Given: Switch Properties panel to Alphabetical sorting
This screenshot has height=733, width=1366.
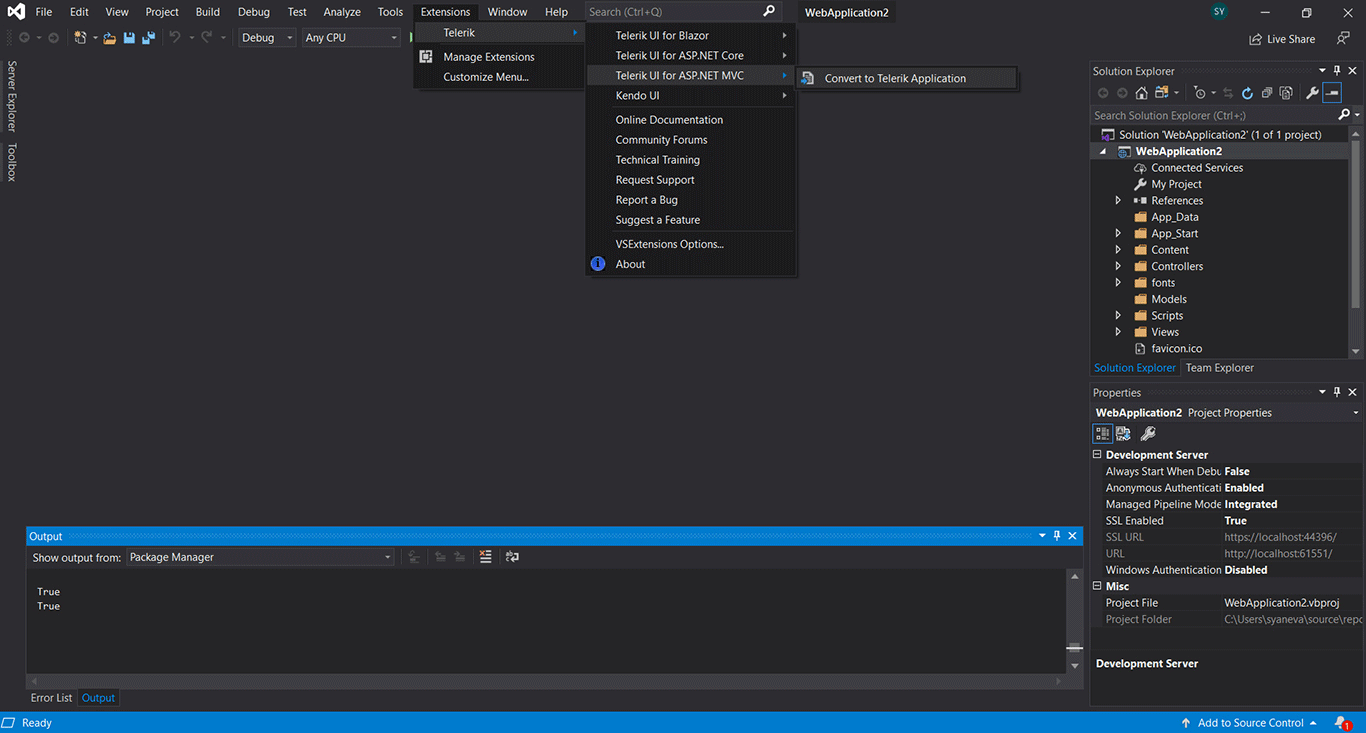Looking at the screenshot, I should (x=1123, y=433).
